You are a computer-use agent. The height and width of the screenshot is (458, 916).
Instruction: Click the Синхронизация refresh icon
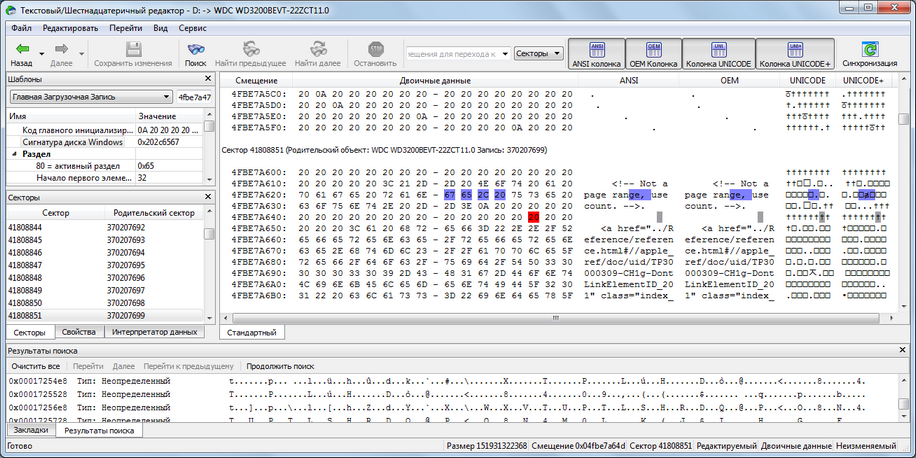click(870, 48)
